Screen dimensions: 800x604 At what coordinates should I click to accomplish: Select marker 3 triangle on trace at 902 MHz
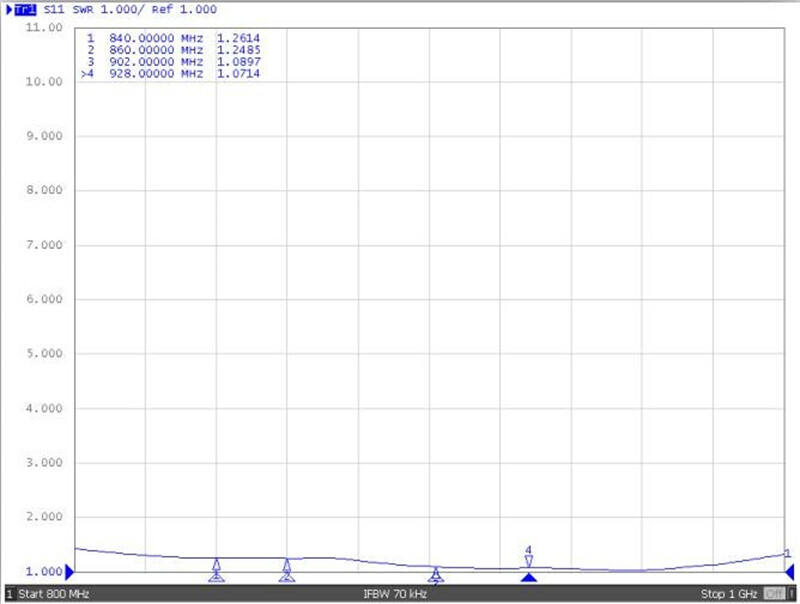click(x=435, y=572)
